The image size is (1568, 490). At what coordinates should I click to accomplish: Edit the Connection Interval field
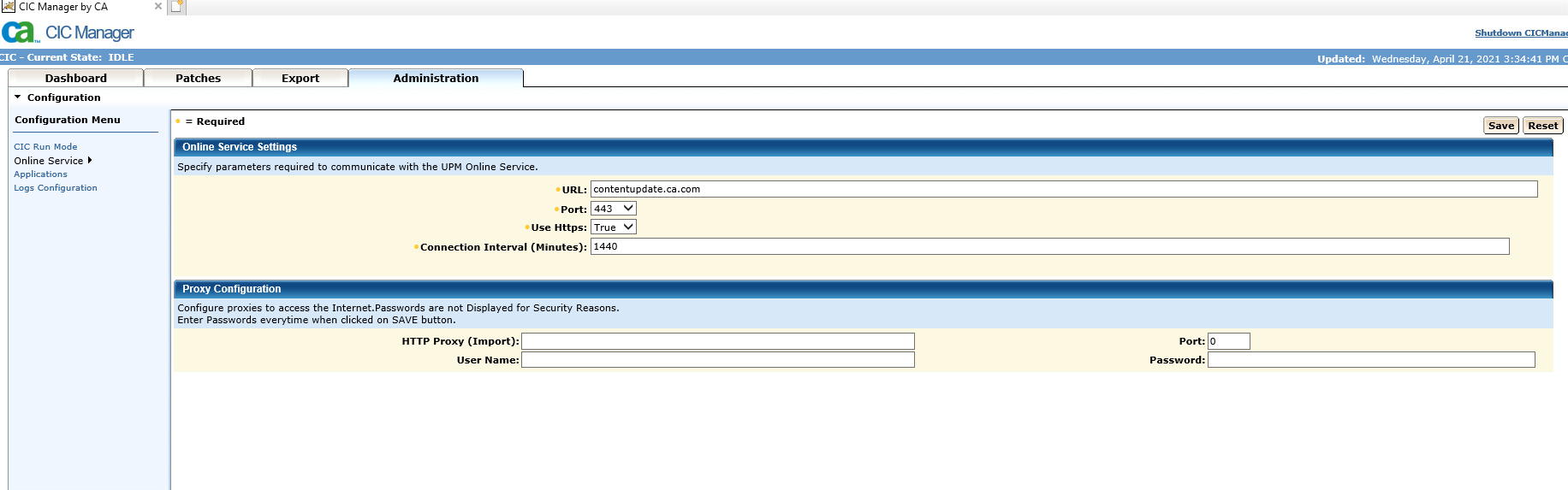[x=1049, y=246]
